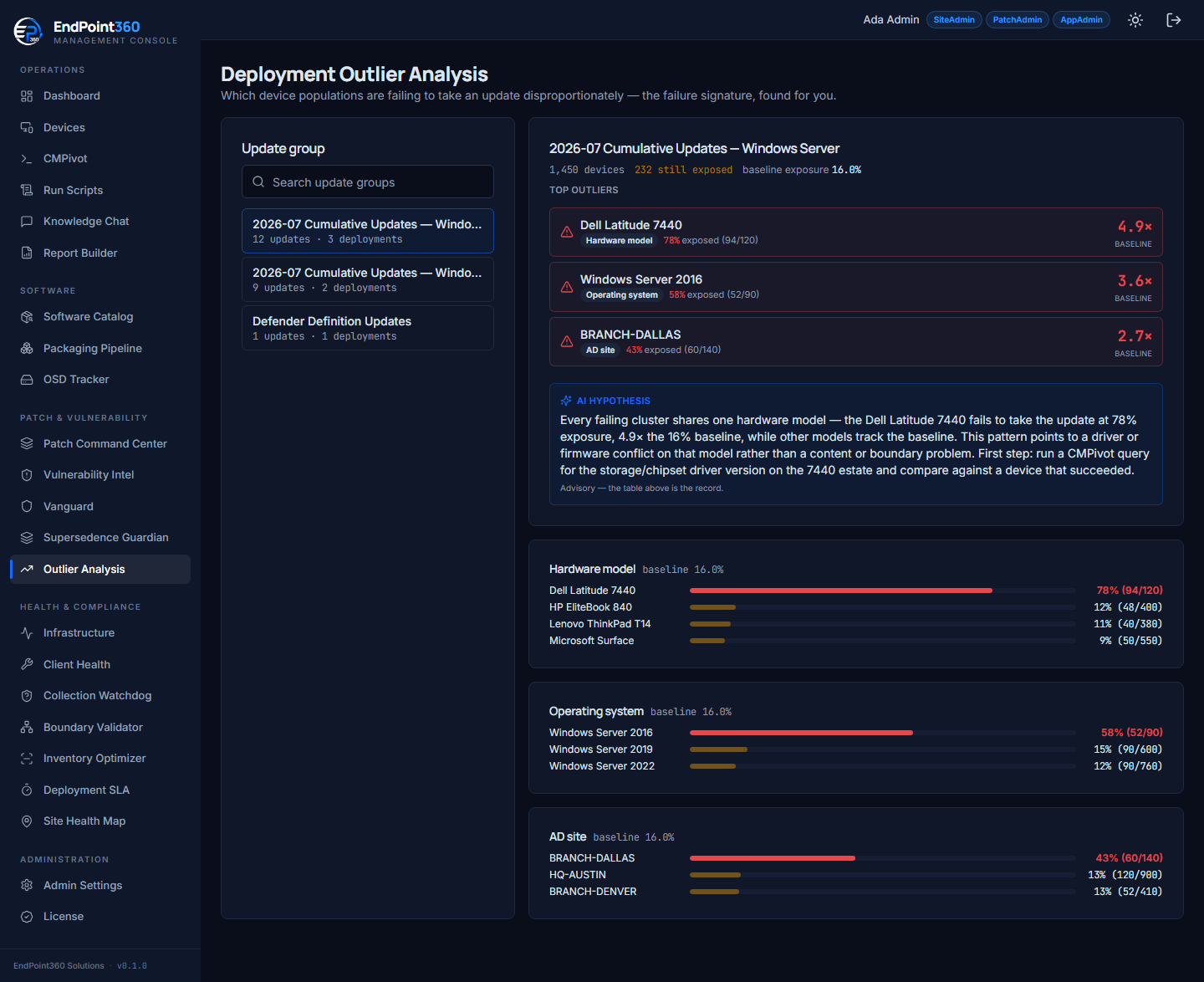Screen dimensions: 1204x982
Task: Click the Admin Settings gear icon
Action: click(x=27, y=886)
